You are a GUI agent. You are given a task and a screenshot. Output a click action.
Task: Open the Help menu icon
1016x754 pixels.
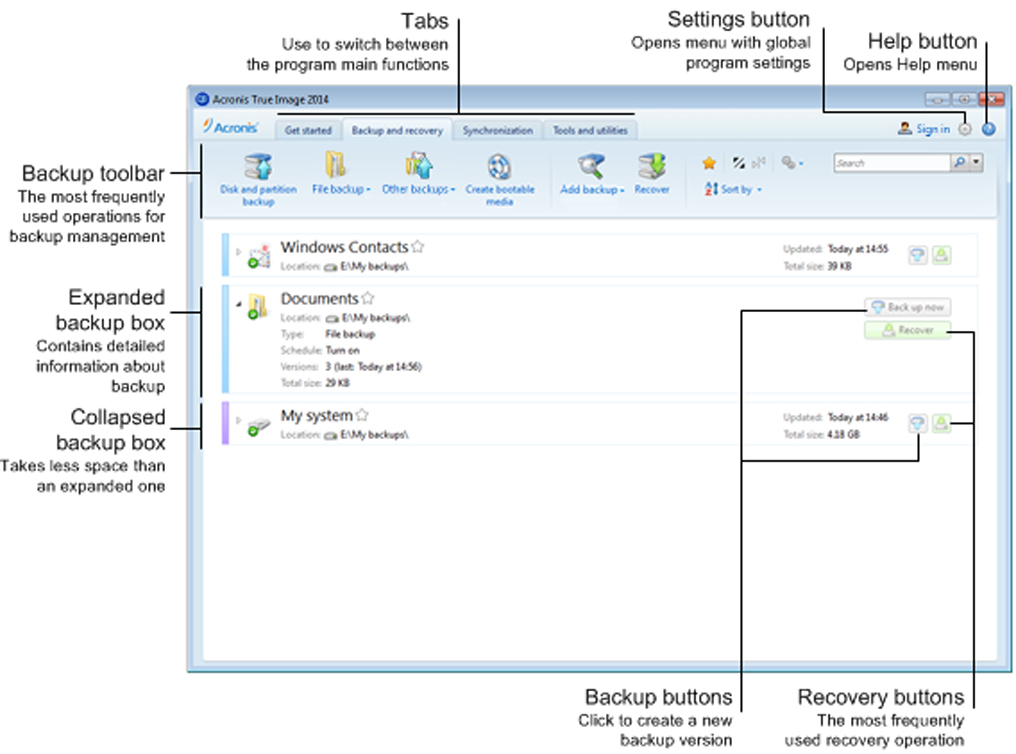coord(989,129)
